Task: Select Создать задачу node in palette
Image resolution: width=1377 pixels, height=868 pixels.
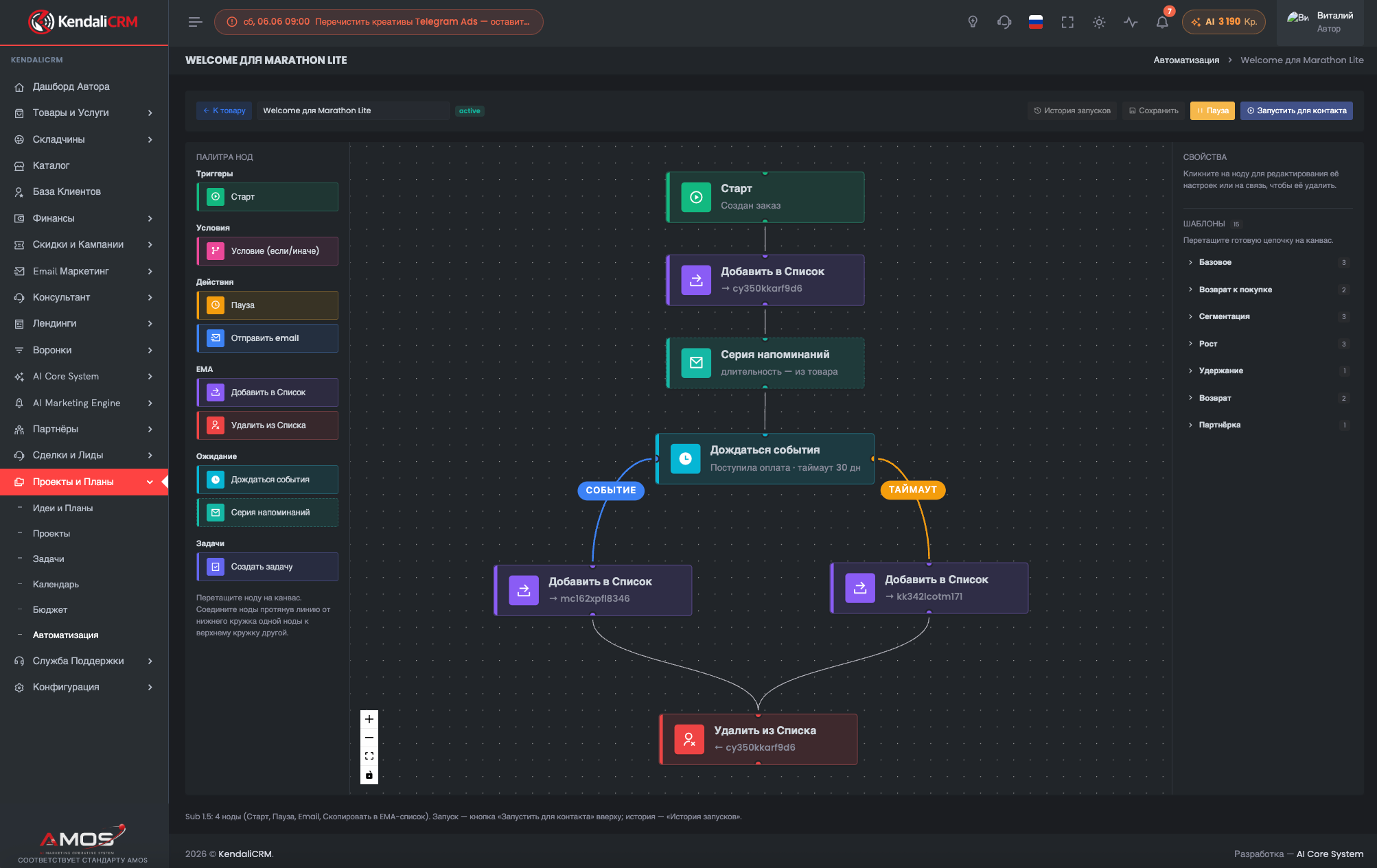Action: (x=267, y=567)
